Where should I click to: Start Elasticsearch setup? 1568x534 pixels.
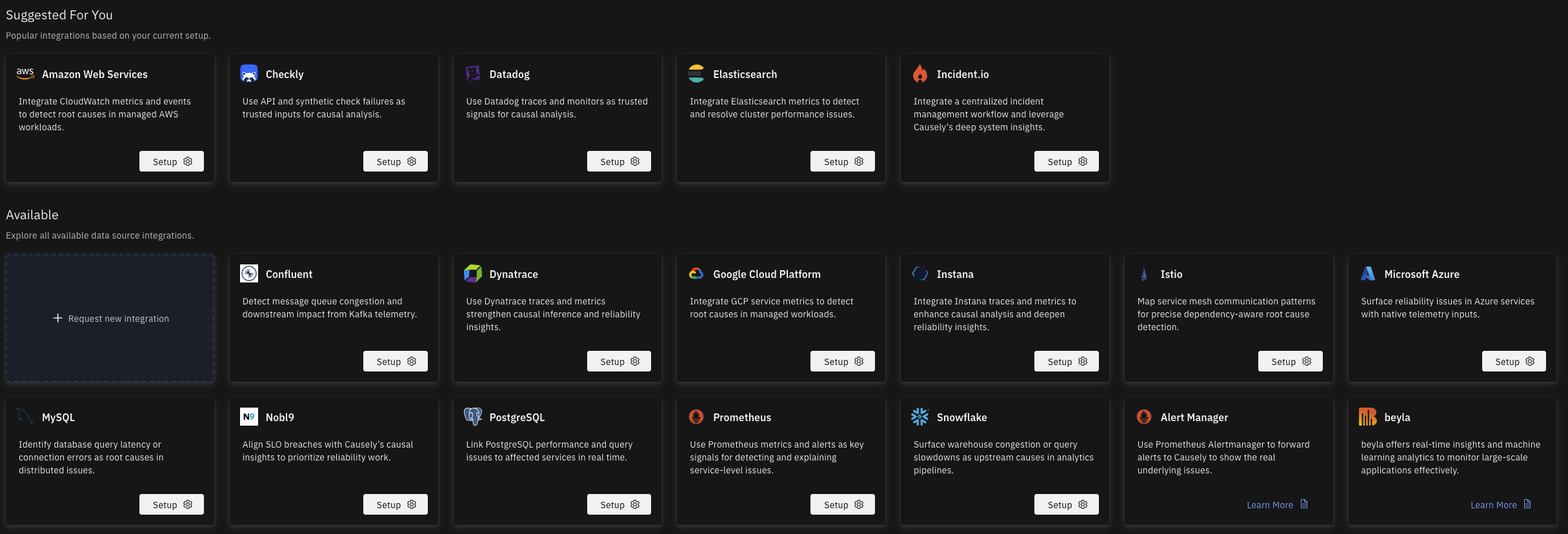[843, 161]
